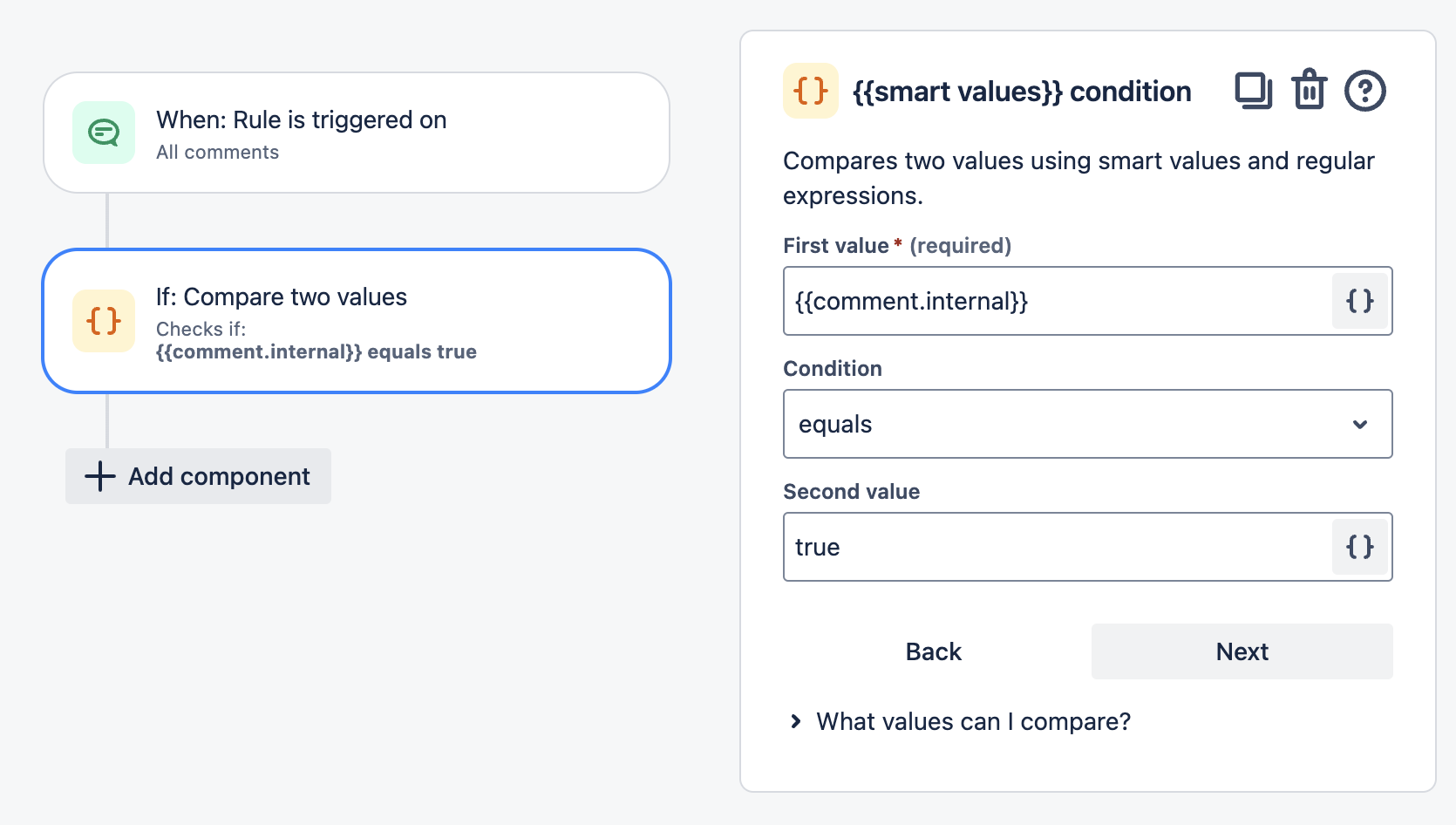Expand 'What values can I compare?' section
The height and width of the screenshot is (825, 1456).
tap(973, 722)
